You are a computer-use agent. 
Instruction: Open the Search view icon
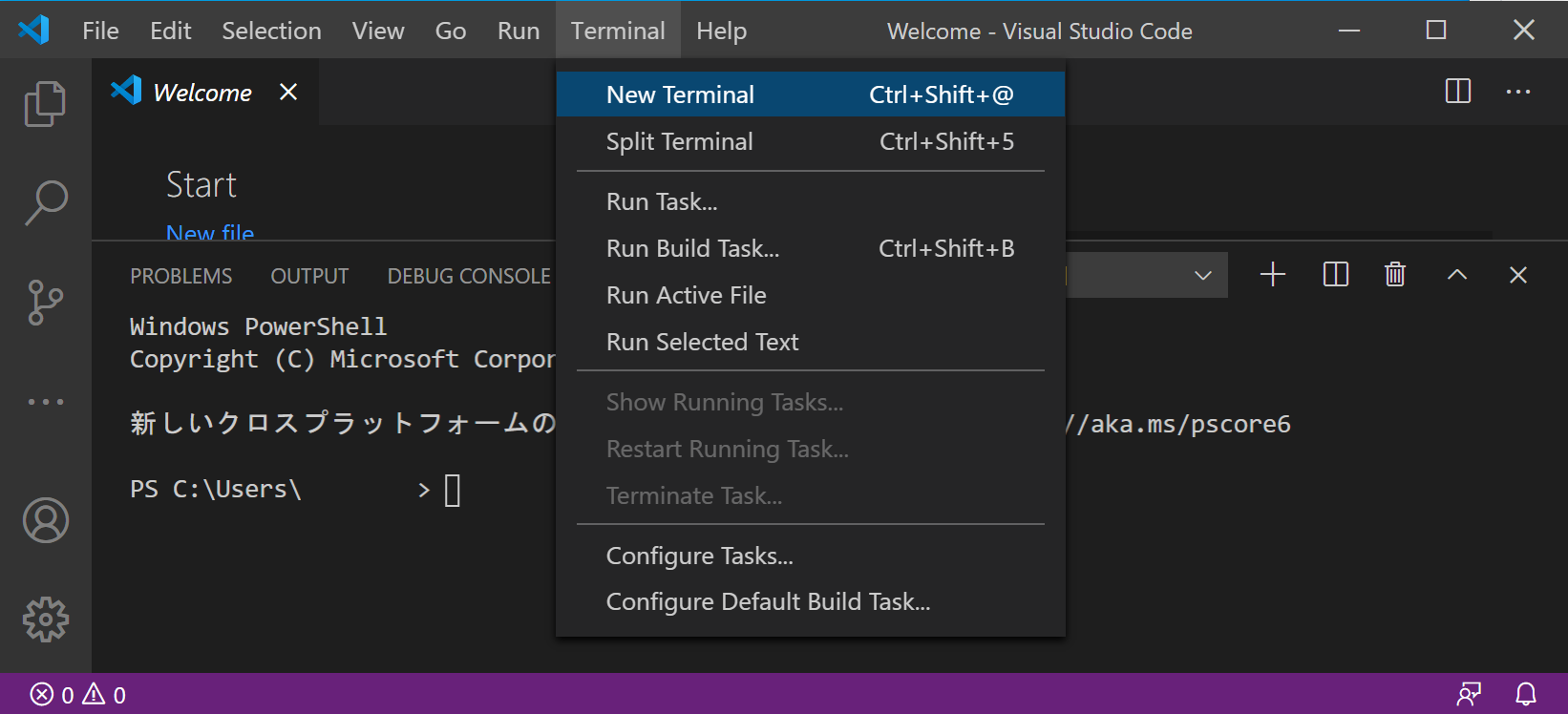coord(45,202)
